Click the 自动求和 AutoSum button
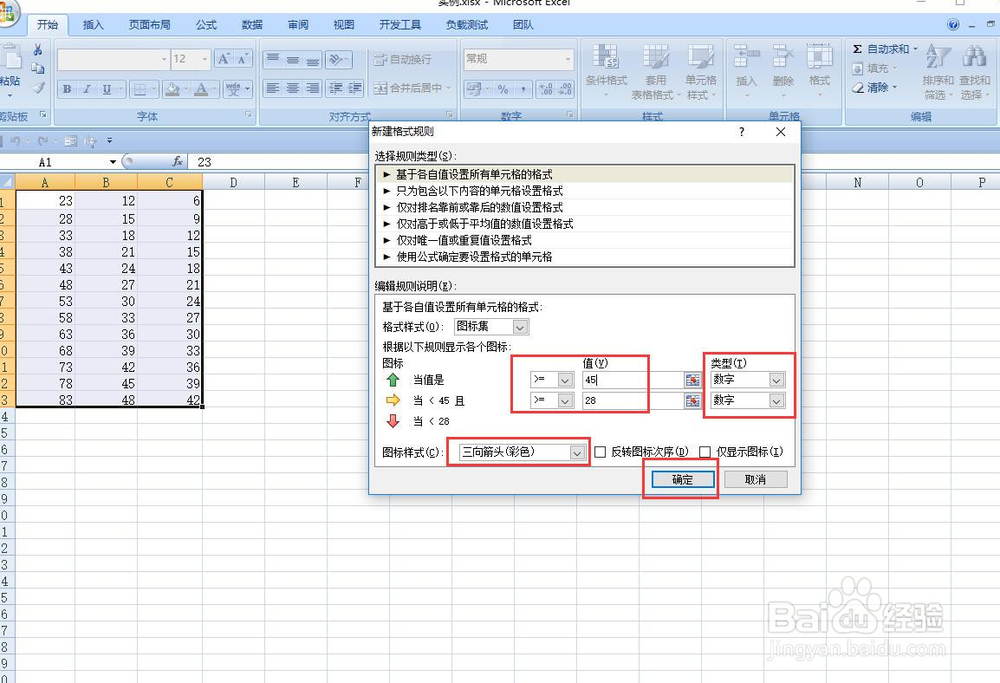Screen dimensions: 1000x683 (x=885, y=49)
